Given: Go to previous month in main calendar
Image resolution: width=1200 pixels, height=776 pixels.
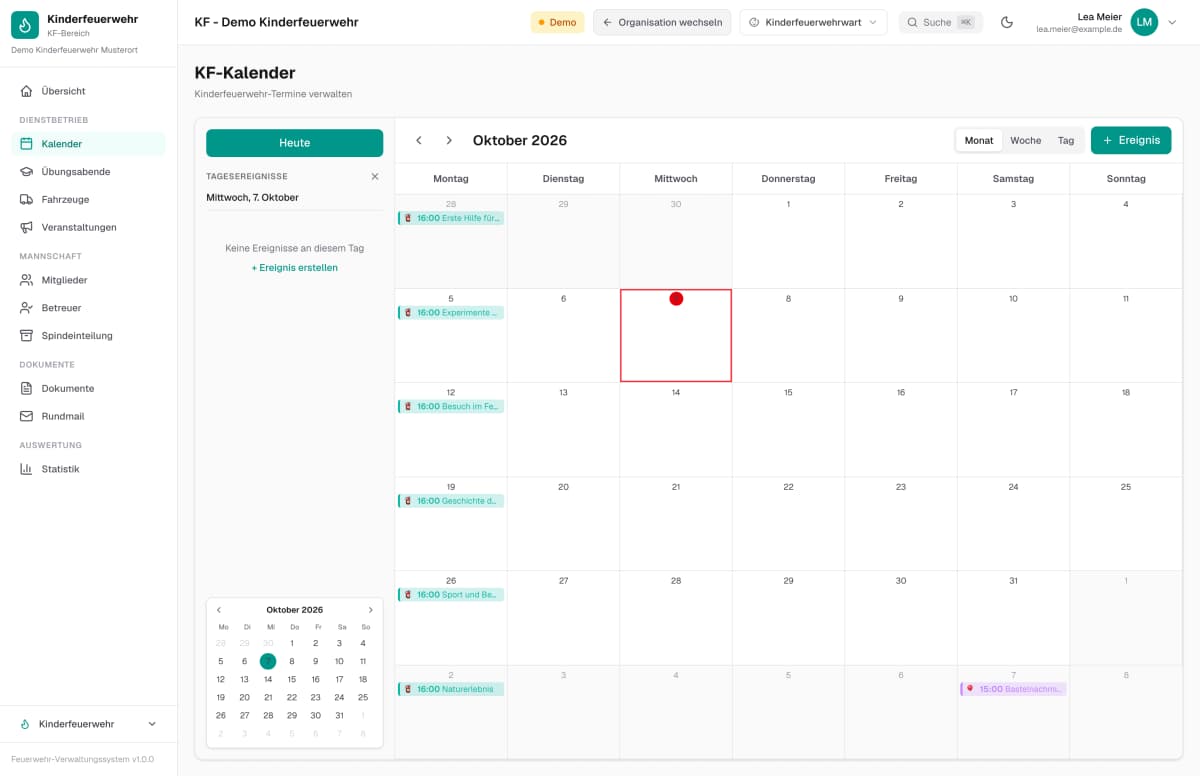Looking at the screenshot, I should click(x=419, y=141).
